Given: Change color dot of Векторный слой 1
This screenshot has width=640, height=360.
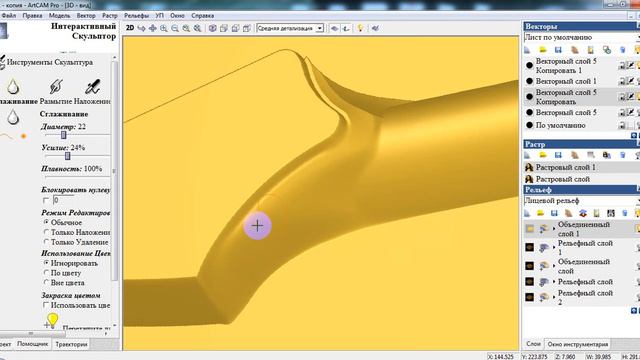Looking at the screenshot, I should [529, 81].
